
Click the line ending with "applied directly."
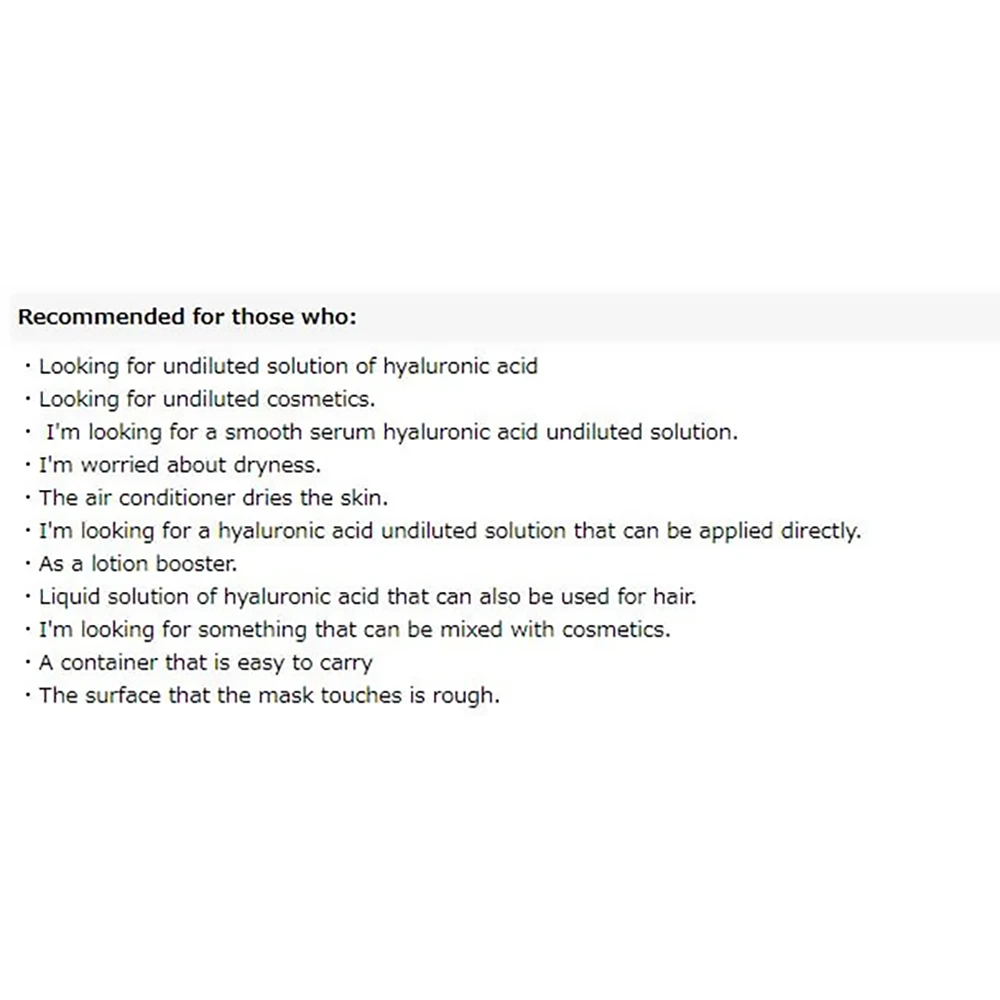click(x=449, y=531)
